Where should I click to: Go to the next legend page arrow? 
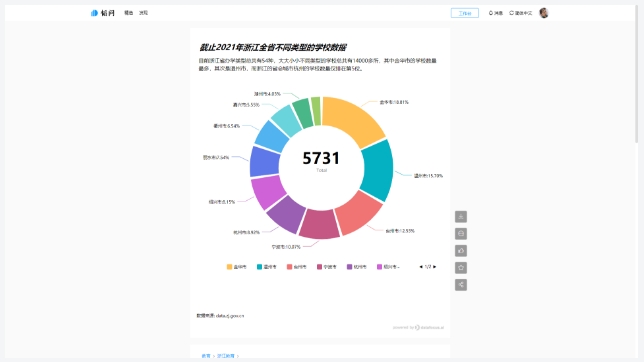435,267
